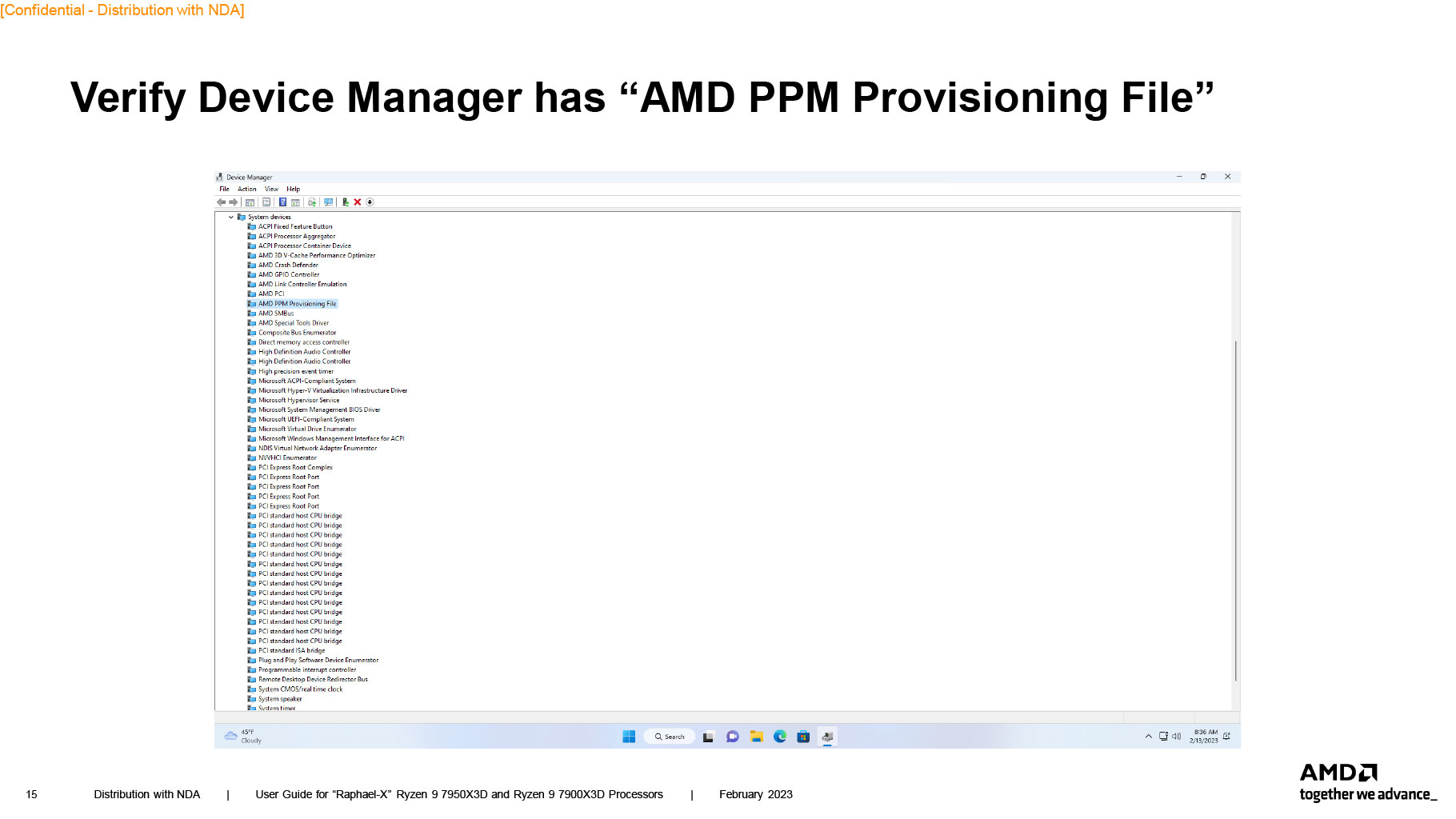Screen dimensions: 1456x819
Task: Select AMD PCI device
Action: [271, 294]
